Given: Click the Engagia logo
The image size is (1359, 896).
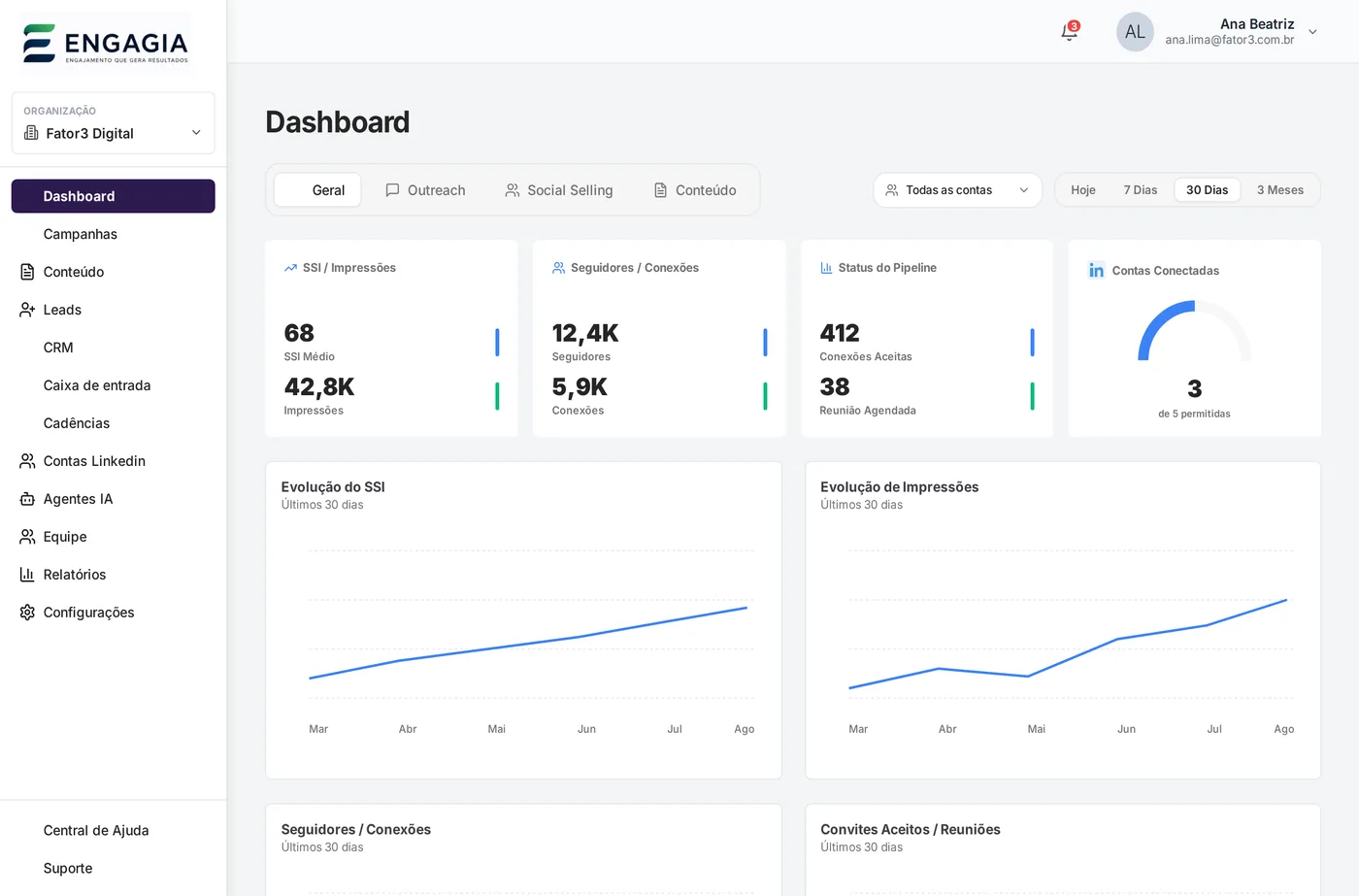Looking at the screenshot, I should click(x=105, y=44).
